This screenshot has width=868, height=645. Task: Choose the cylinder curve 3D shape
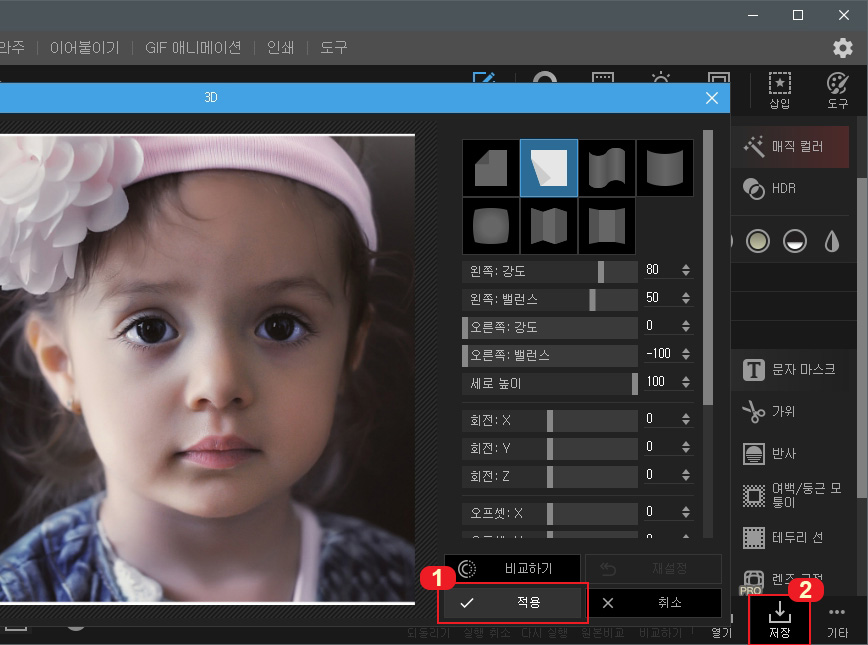(x=665, y=168)
